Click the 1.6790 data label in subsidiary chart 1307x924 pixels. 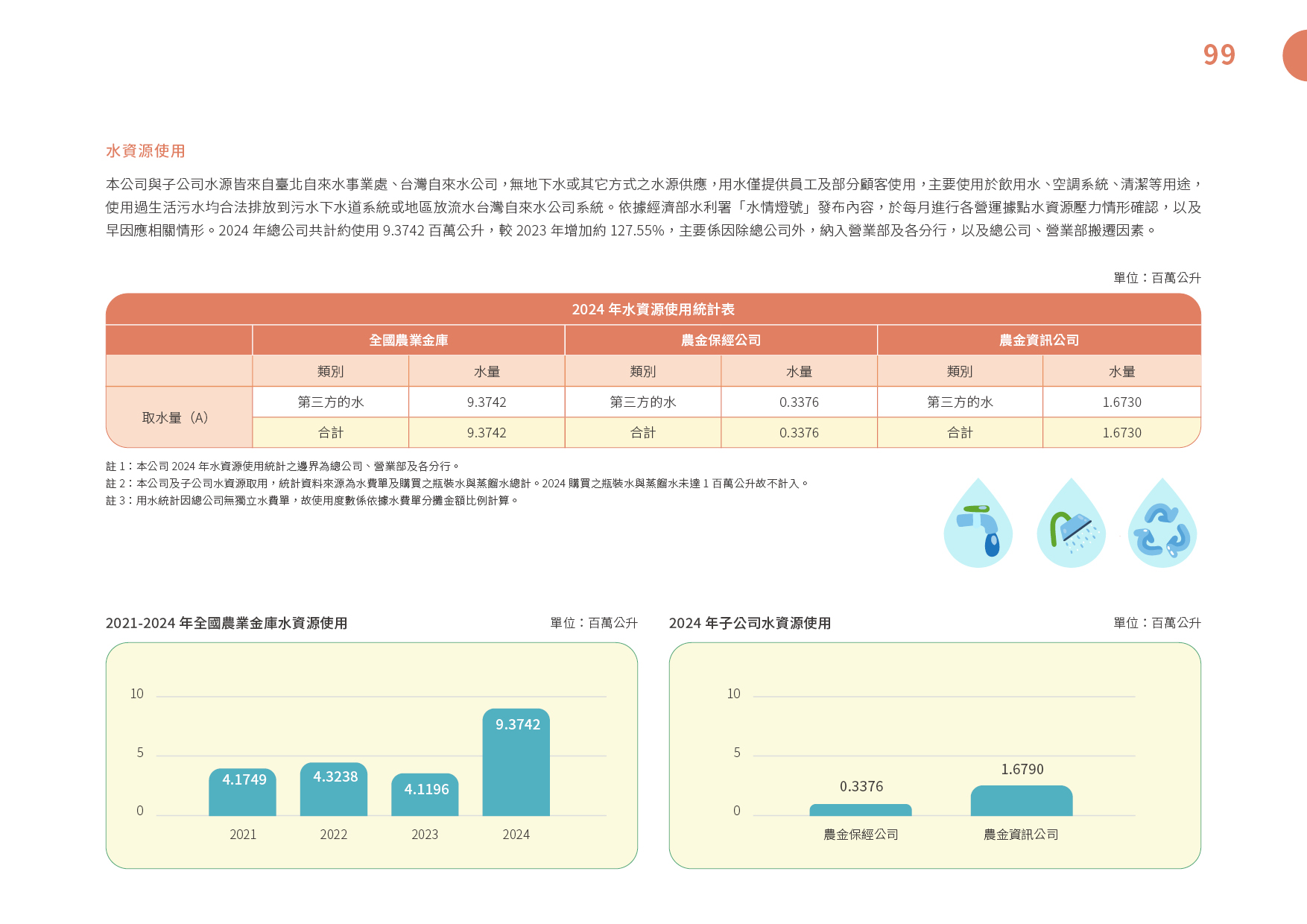click(1022, 770)
